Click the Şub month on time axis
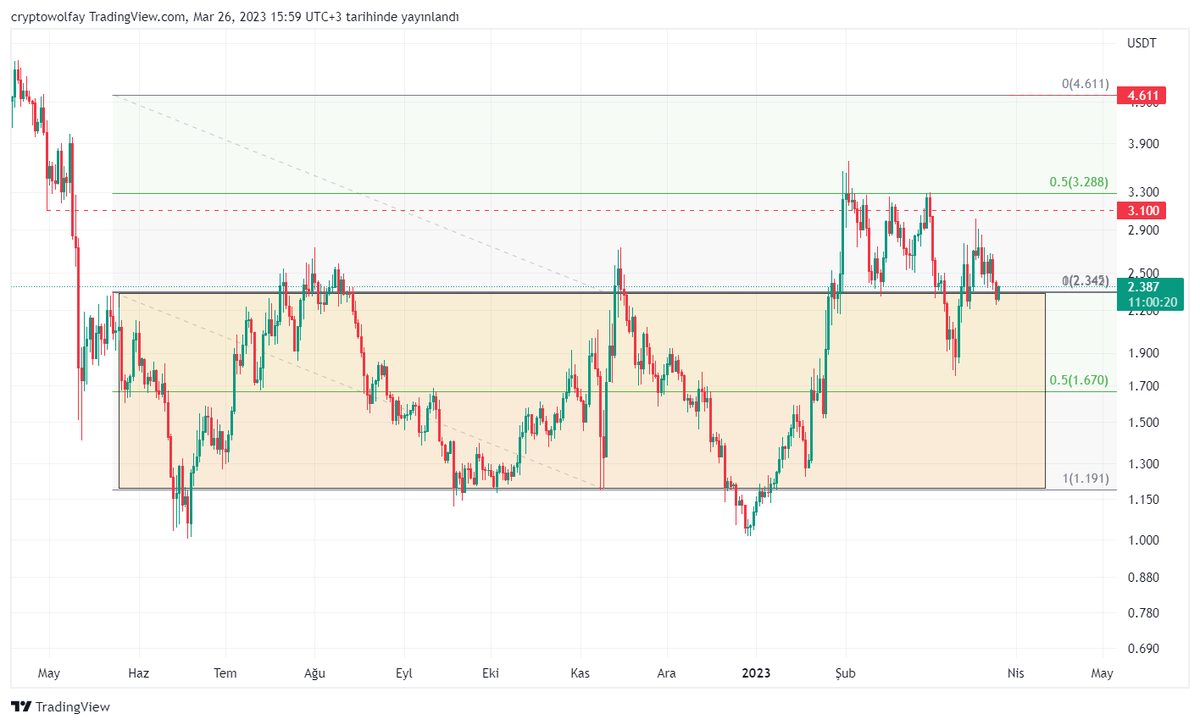Viewport: 1200px width, 725px height. (x=846, y=673)
